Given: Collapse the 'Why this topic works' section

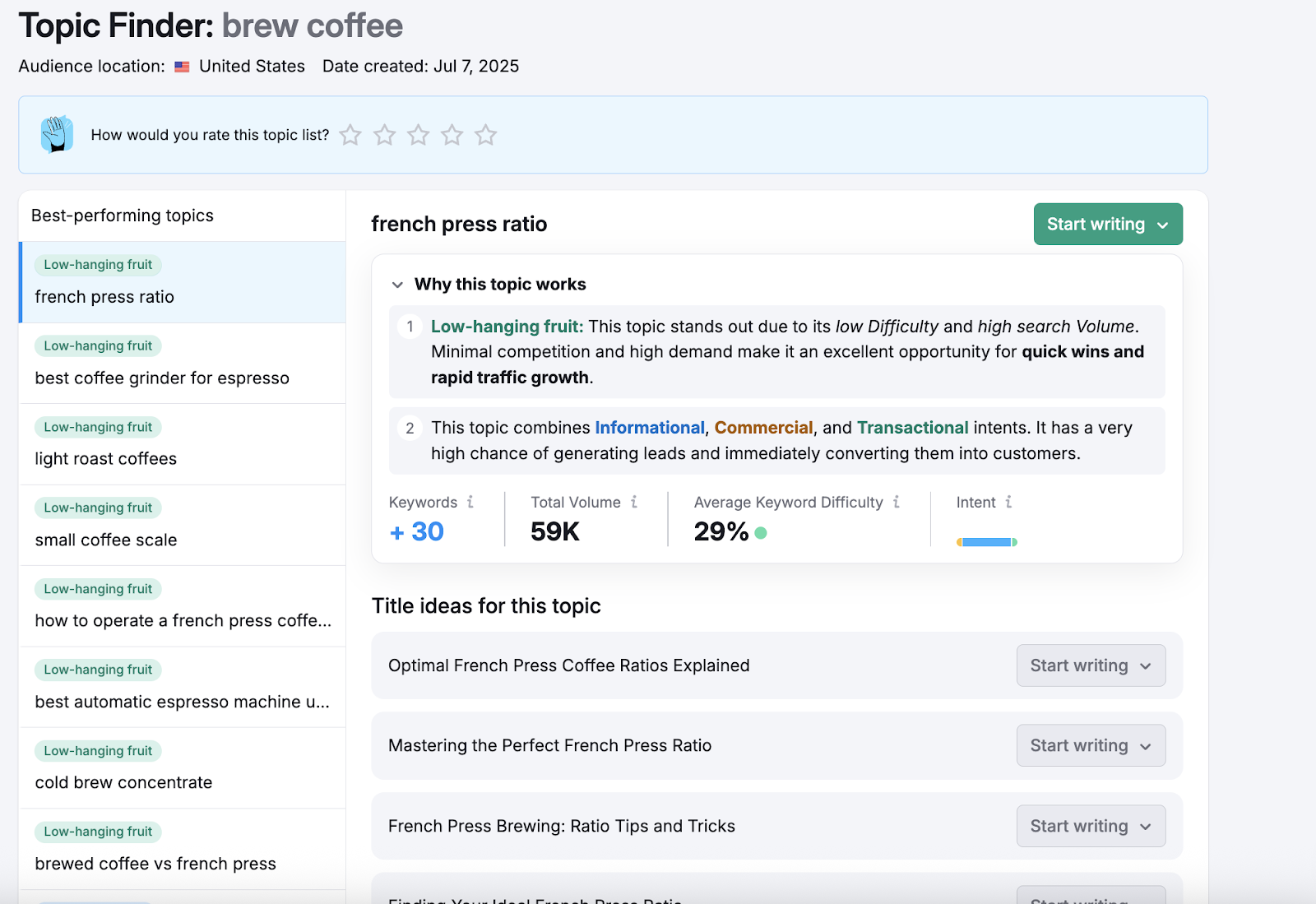Looking at the screenshot, I should [x=398, y=285].
